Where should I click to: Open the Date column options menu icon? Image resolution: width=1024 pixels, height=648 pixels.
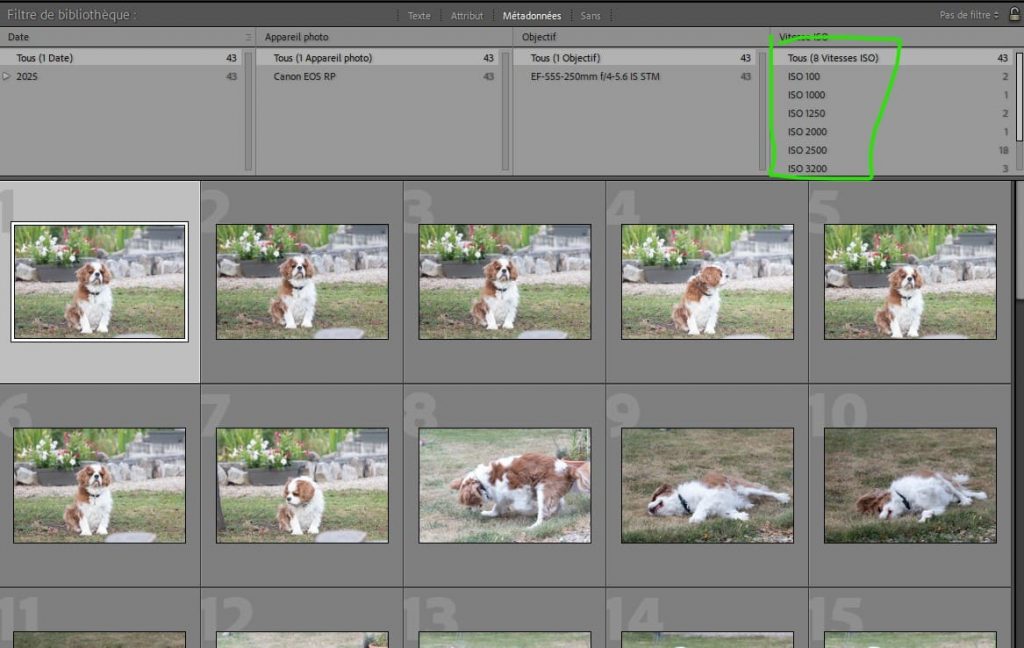pyautogui.click(x=247, y=37)
